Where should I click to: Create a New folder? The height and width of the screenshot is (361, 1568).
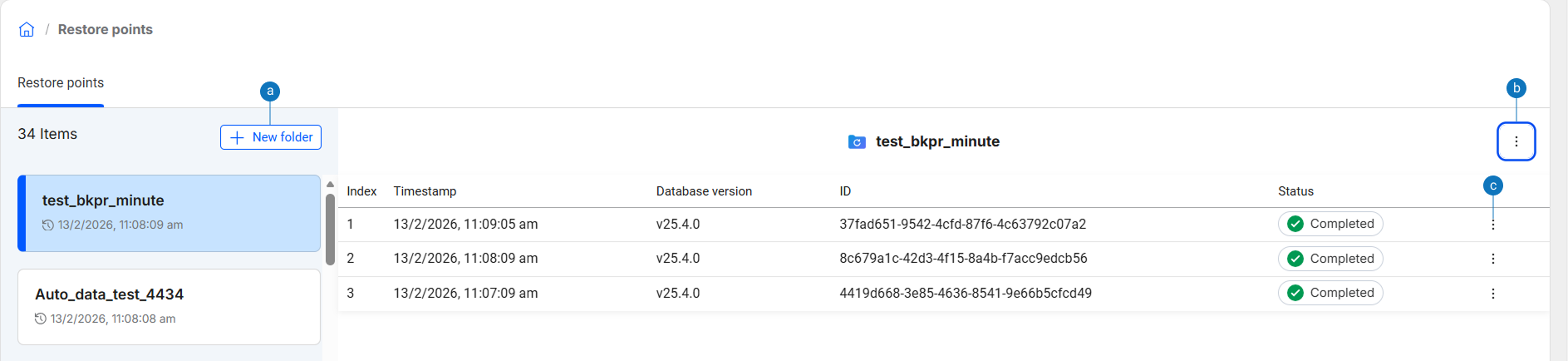pos(271,137)
